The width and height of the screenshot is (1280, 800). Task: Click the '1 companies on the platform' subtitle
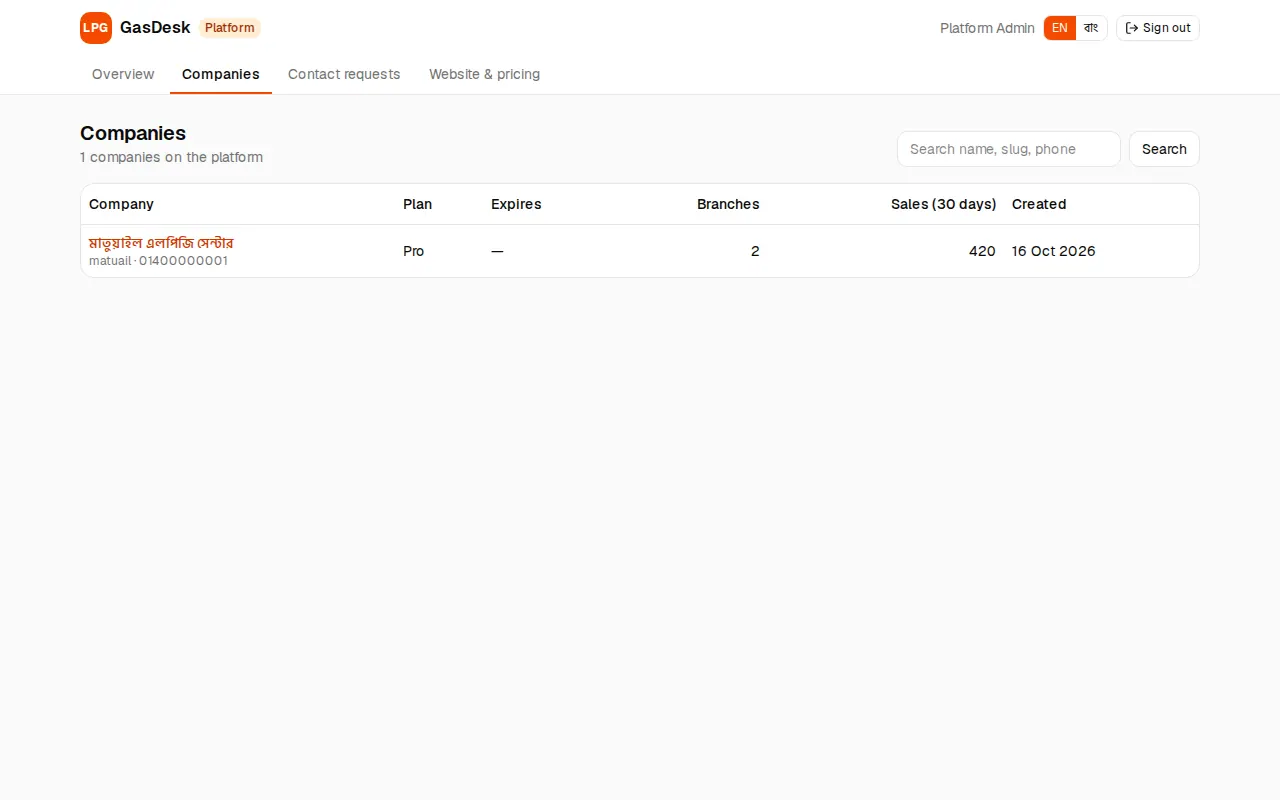[171, 157]
